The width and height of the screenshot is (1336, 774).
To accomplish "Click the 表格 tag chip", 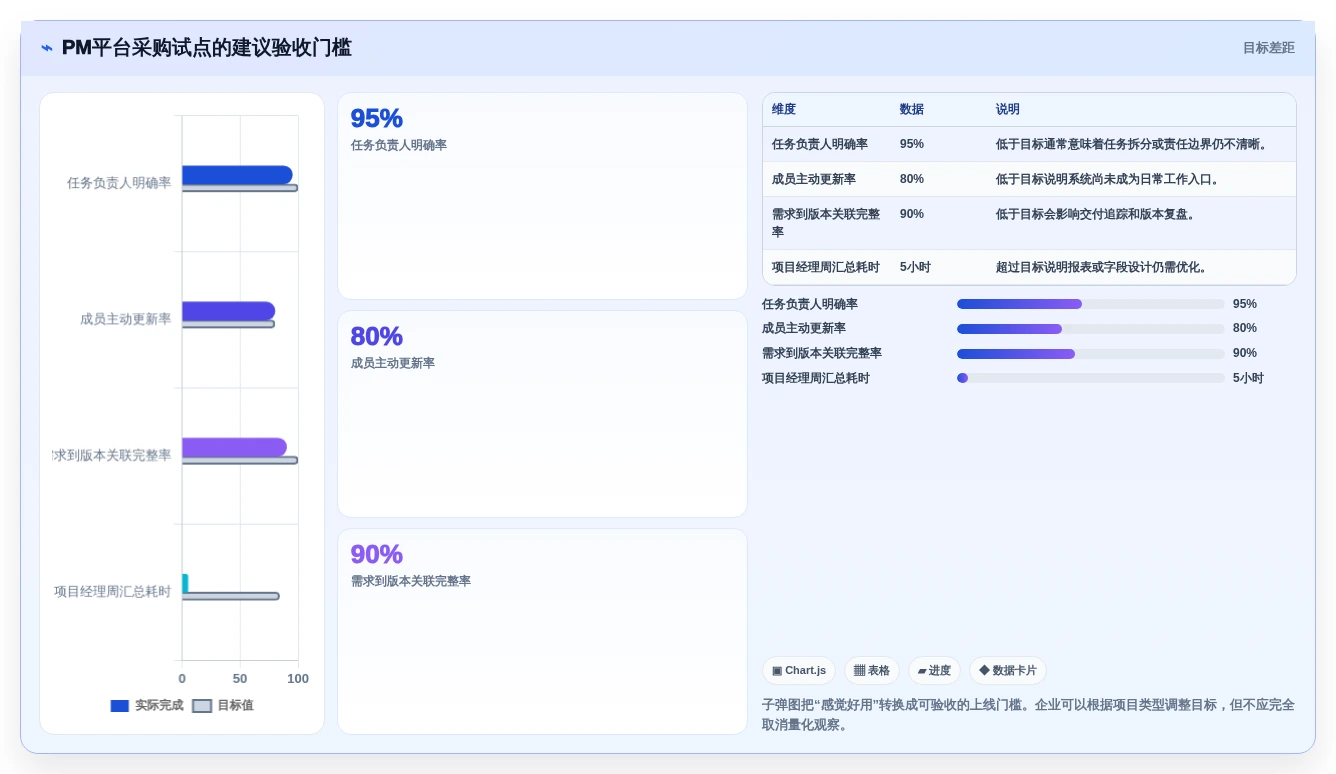I will [872, 671].
